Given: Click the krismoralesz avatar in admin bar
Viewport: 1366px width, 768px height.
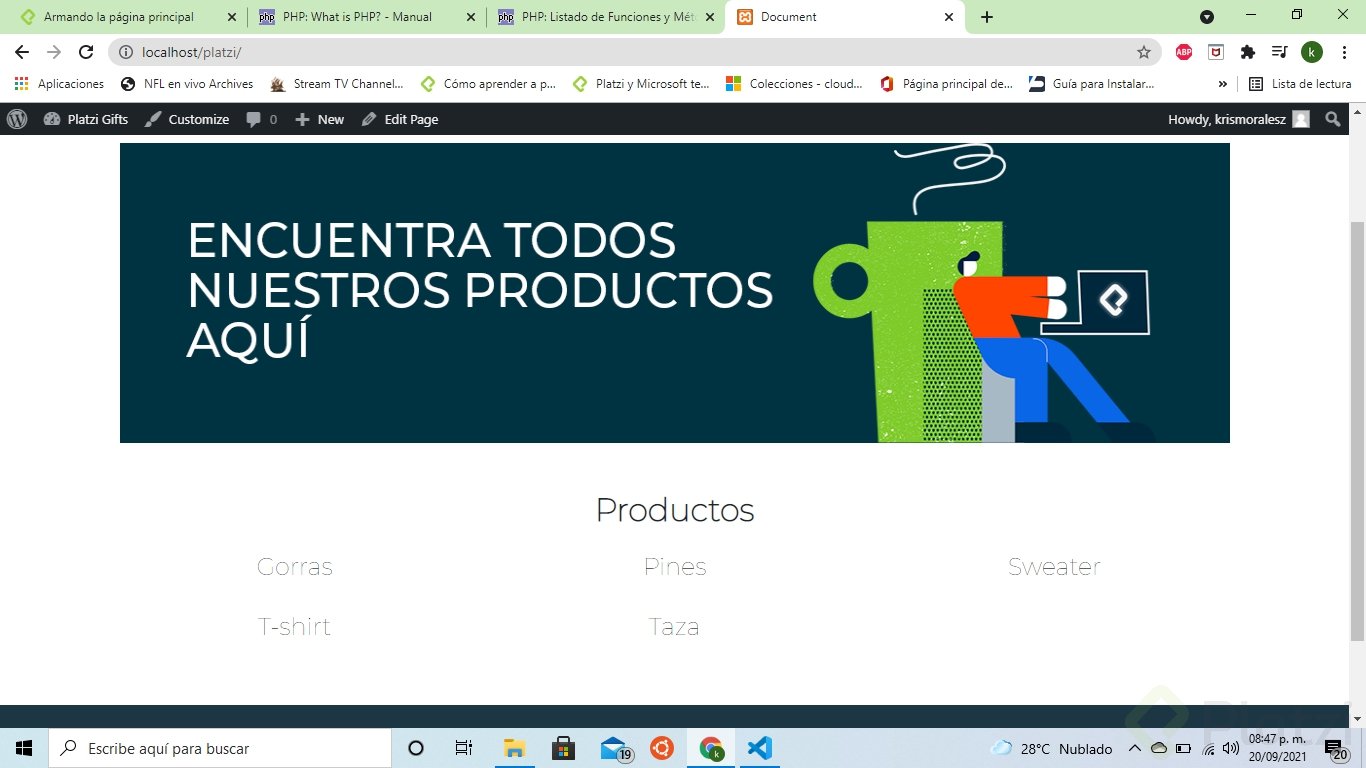Looking at the screenshot, I should pyautogui.click(x=1301, y=119).
